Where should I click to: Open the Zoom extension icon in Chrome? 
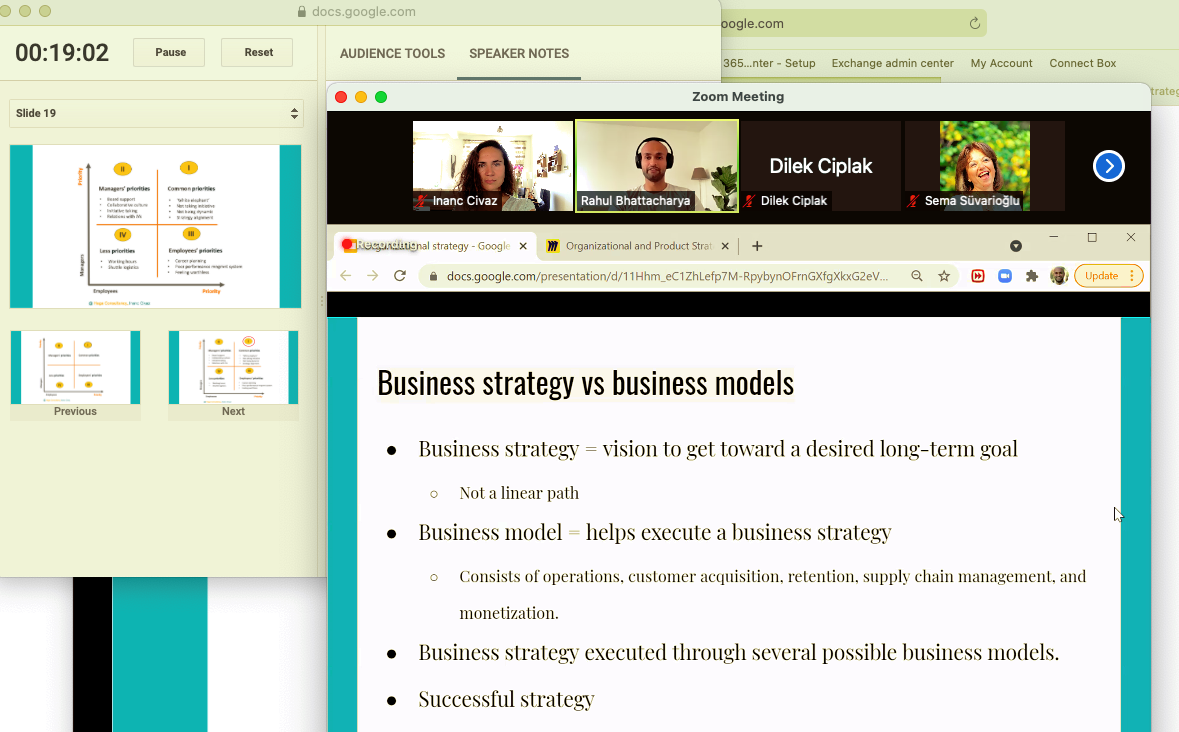(x=1005, y=276)
